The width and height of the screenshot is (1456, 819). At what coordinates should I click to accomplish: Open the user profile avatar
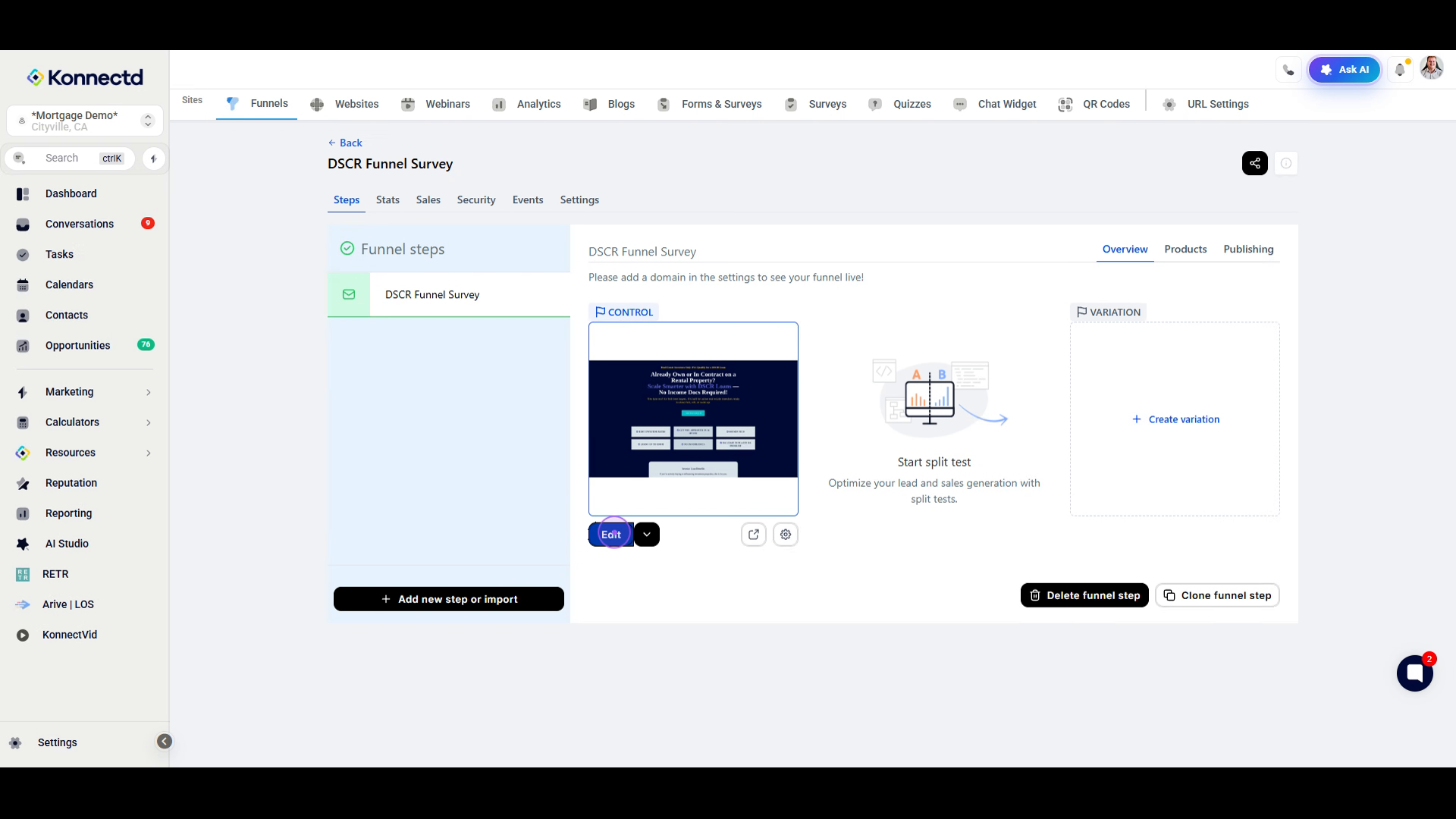(1432, 68)
